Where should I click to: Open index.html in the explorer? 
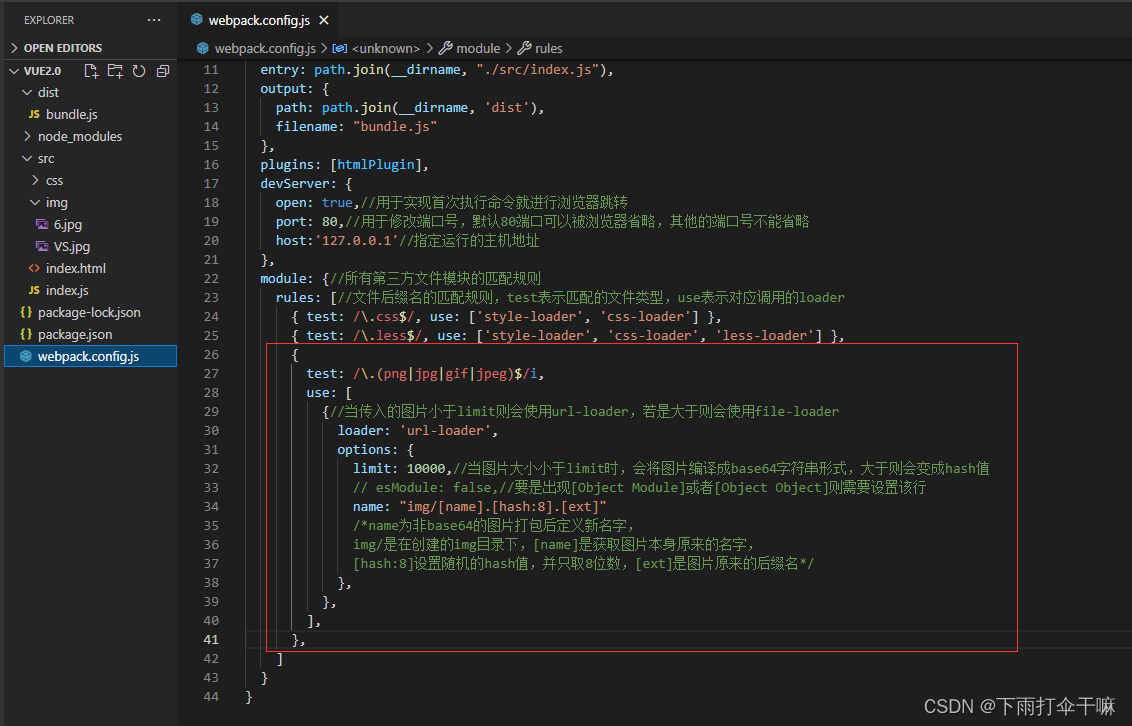click(x=76, y=268)
